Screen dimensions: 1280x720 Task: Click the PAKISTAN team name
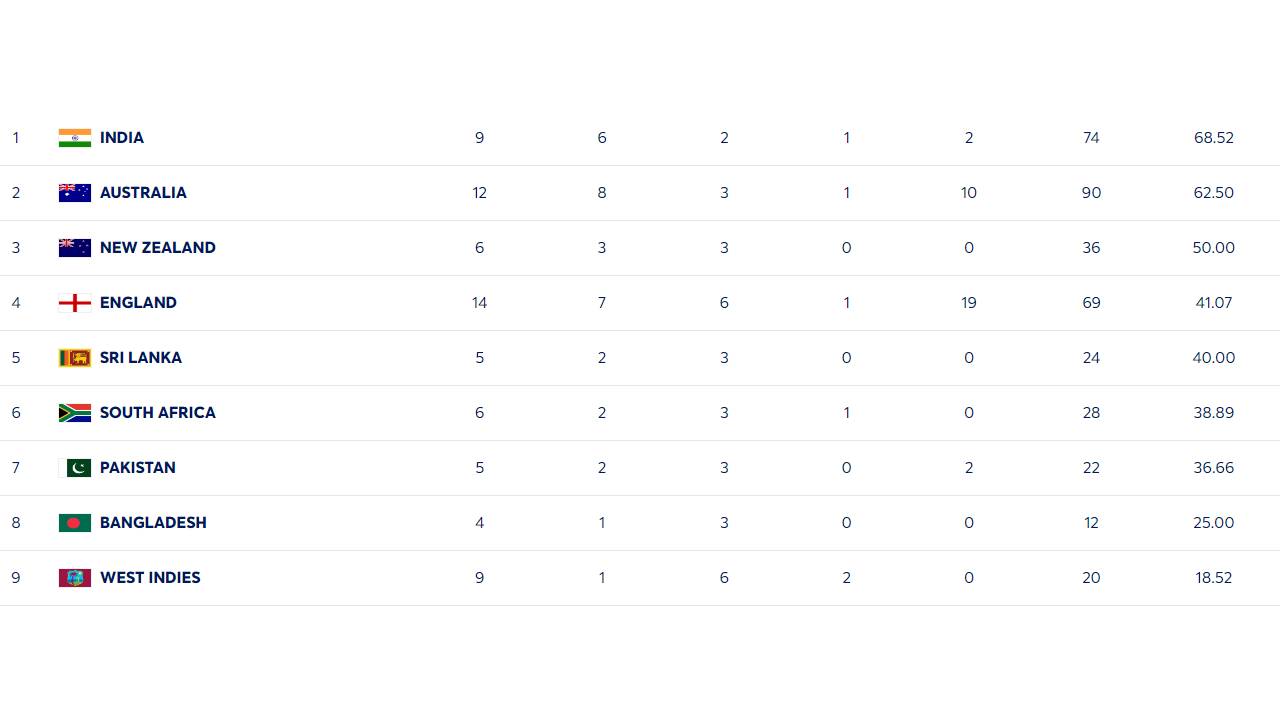[x=138, y=468]
